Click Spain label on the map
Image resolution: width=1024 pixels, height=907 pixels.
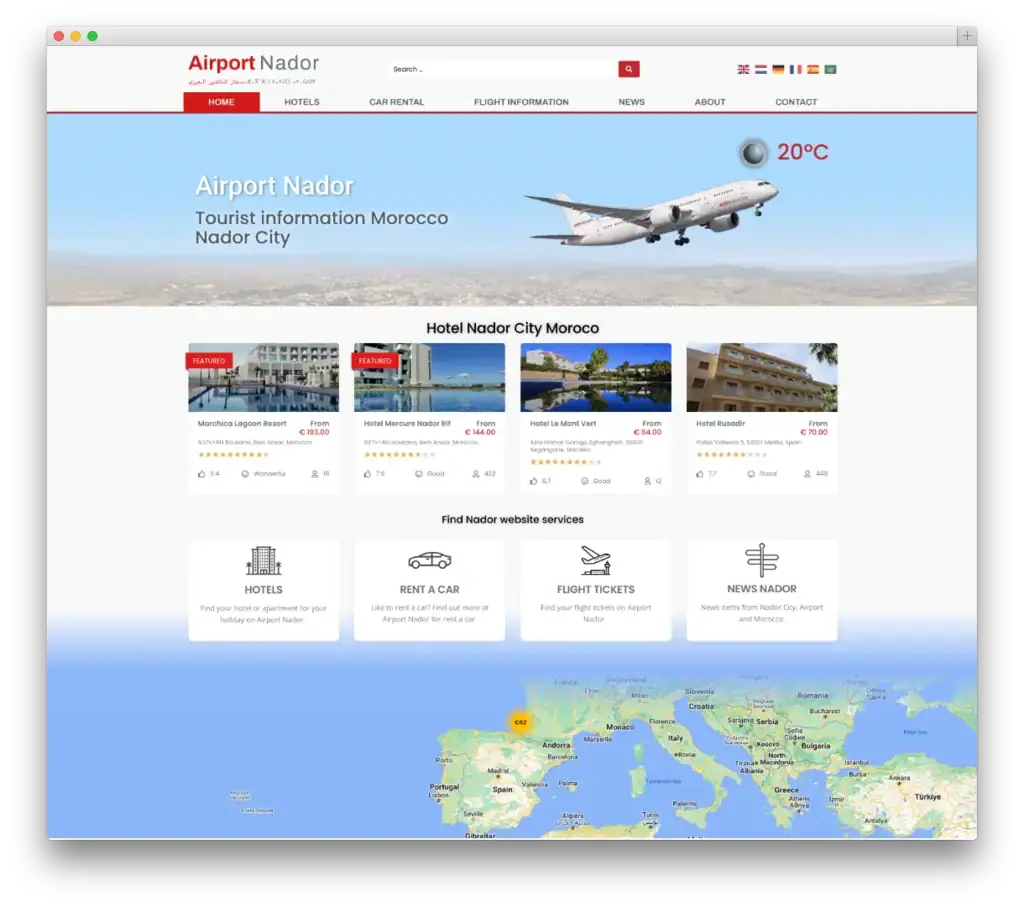[502, 789]
